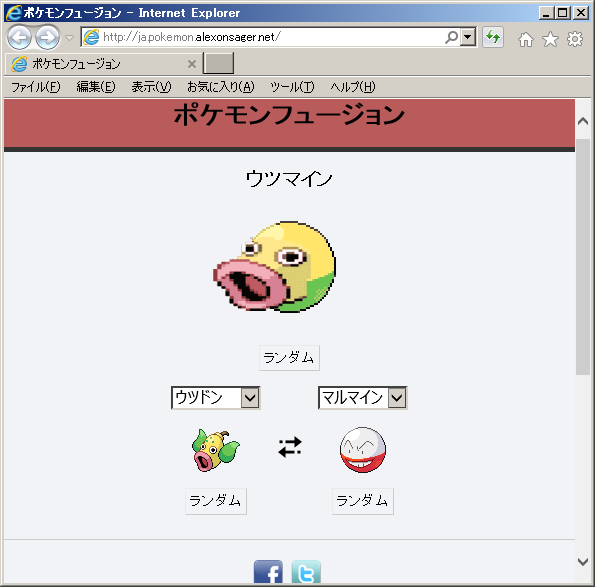Open the 表示(V) menu
595x587 pixels.
click(x=151, y=87)
